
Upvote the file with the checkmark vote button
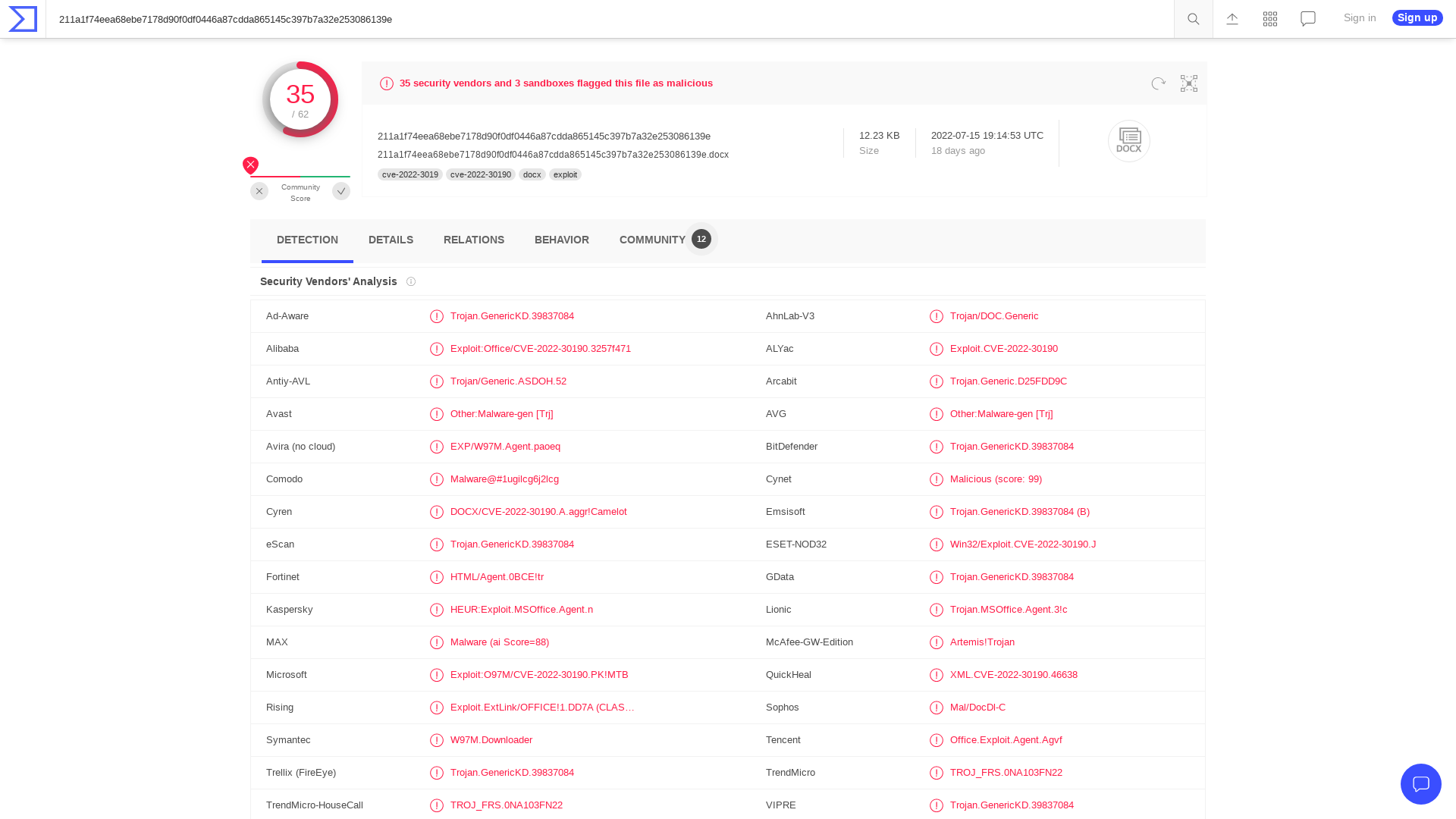pos(341,191)
